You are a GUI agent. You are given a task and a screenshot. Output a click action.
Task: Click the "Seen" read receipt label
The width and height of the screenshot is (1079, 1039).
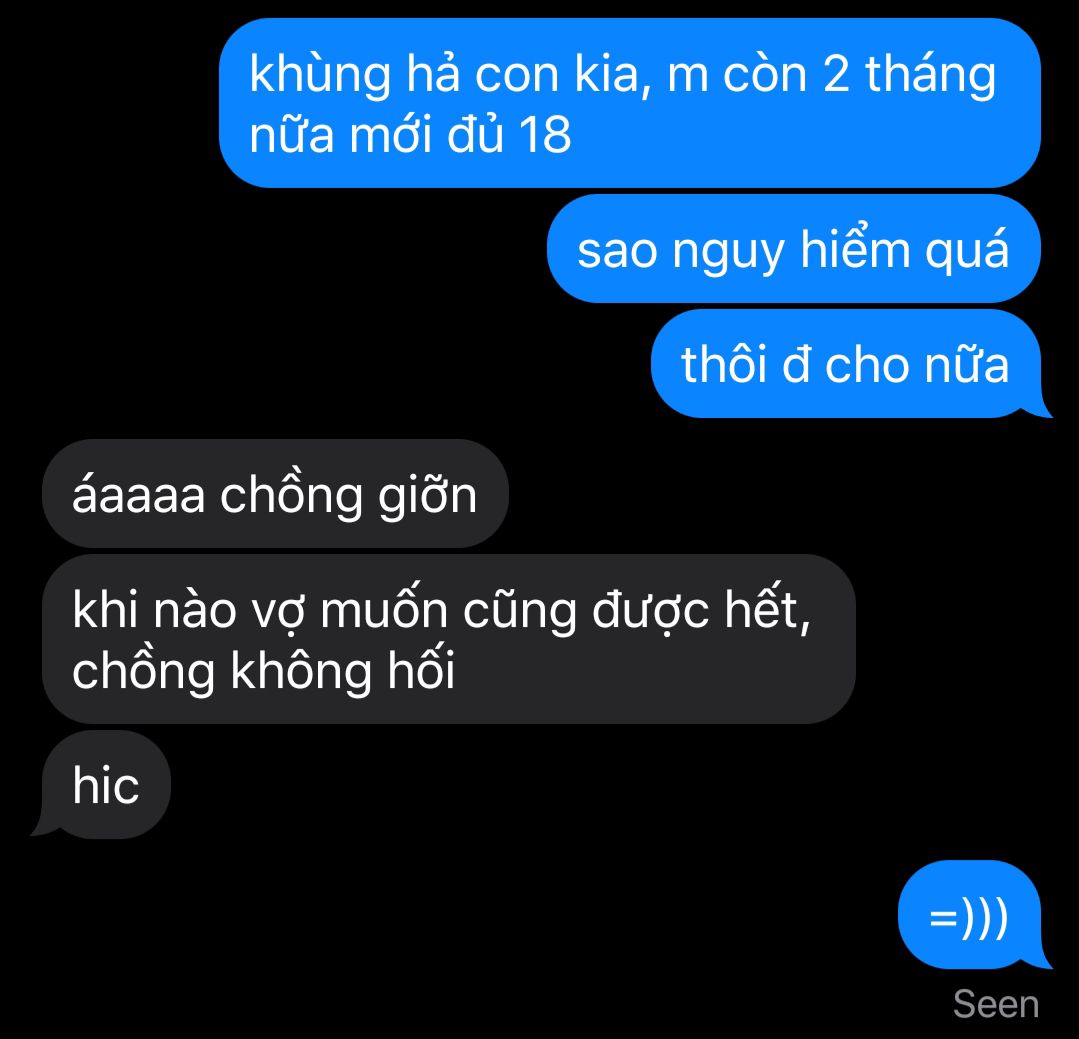996,1004
